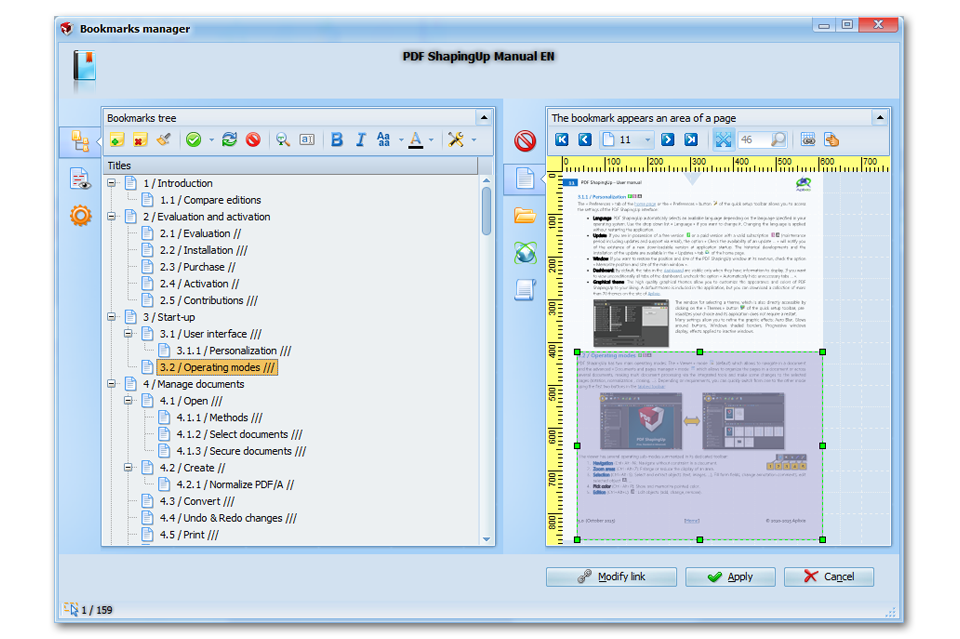This screenshot has width=960, height=639.
Task: Click the page with pointing hand icon
Action: pyautogui.click(x=831, y=140)
